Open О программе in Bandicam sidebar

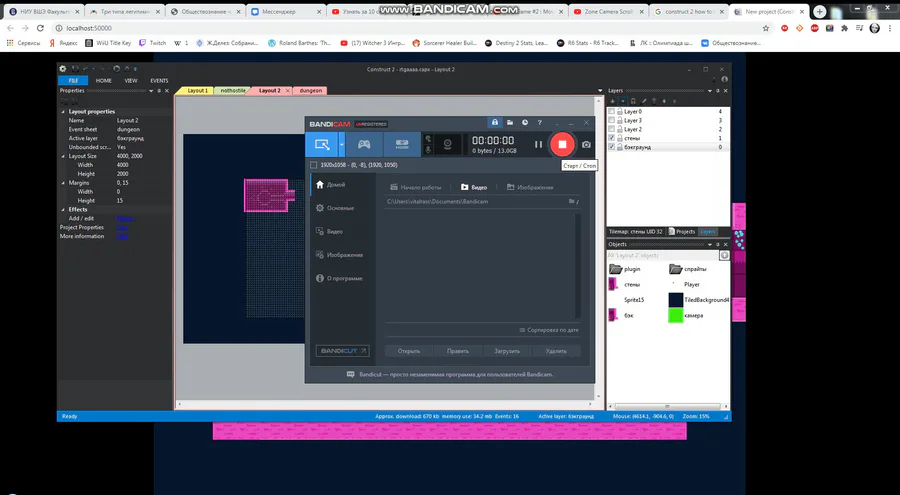coord(343,279)
